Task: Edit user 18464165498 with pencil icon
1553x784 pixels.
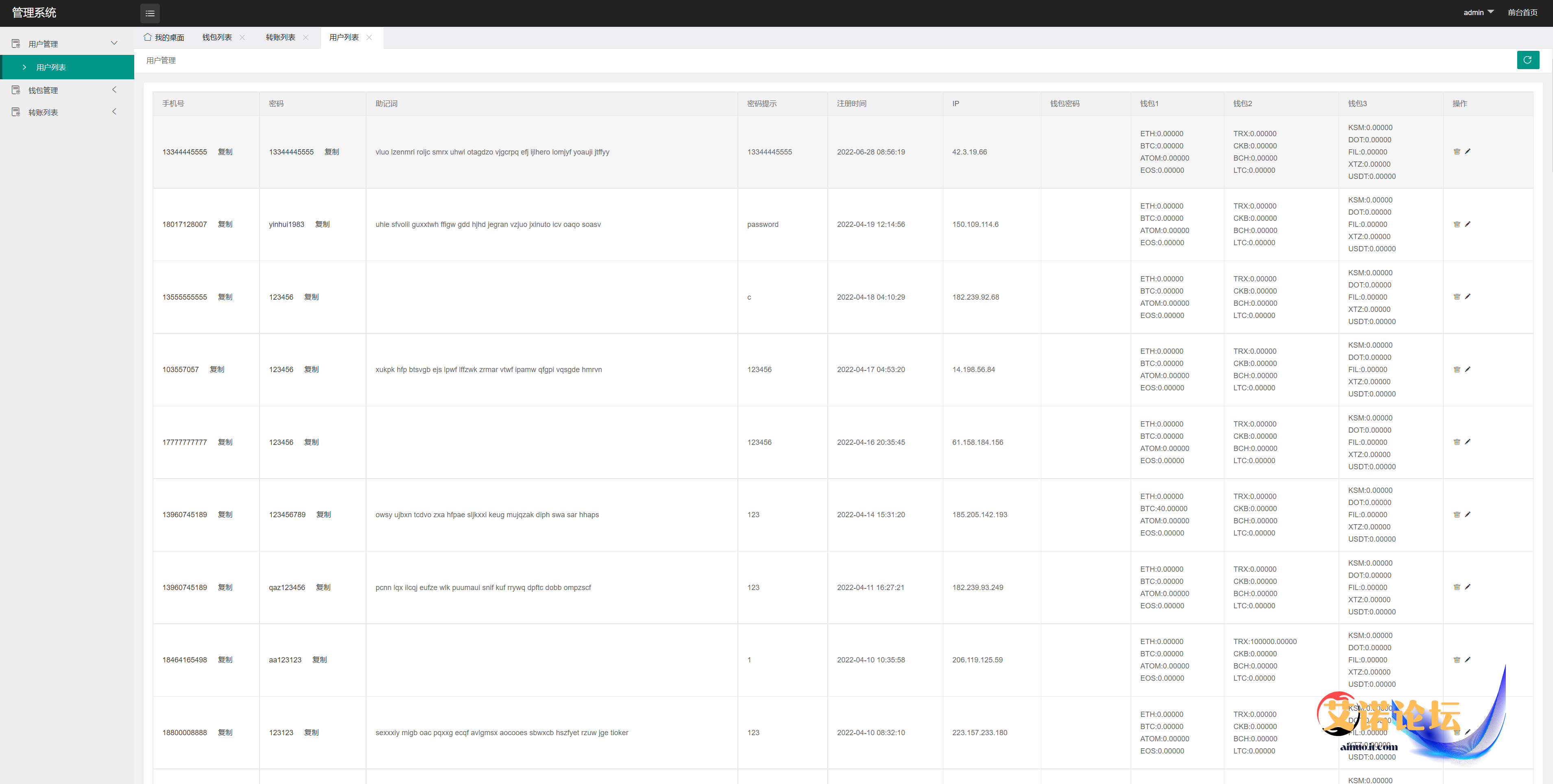Action: 1468,660
